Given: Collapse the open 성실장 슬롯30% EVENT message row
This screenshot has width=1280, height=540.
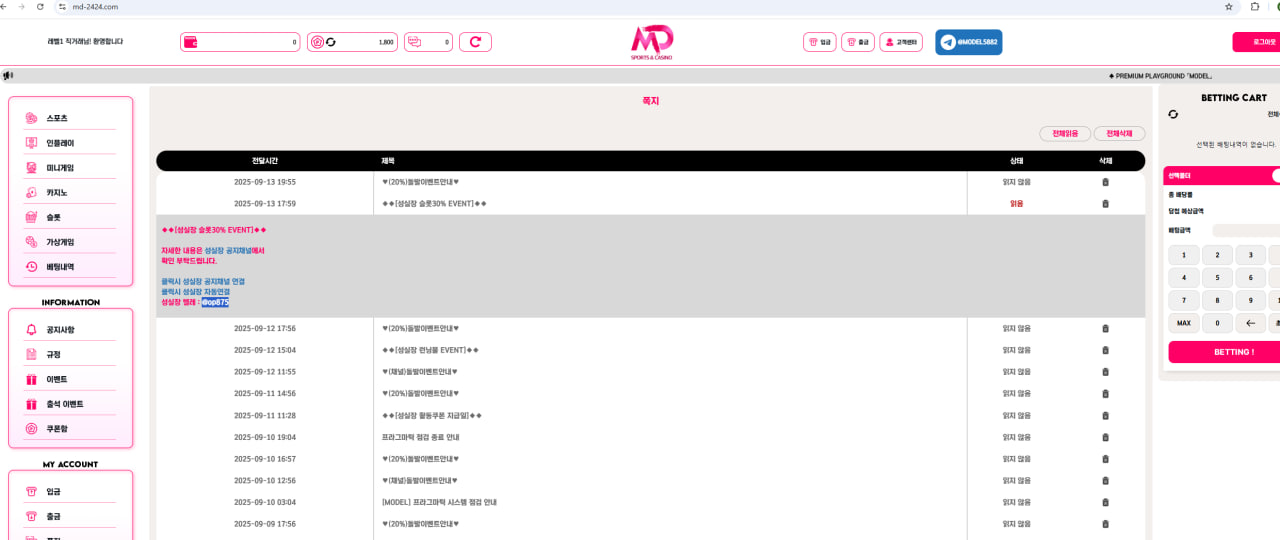Looking at the screenshot, I should pyautogui.click(x=434, y=203).
